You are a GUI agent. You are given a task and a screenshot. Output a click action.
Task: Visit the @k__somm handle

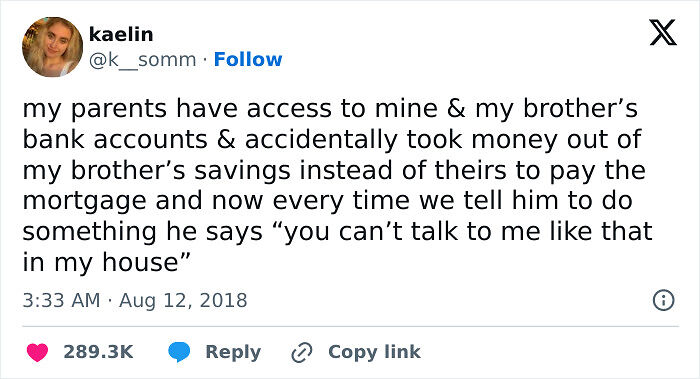[142, 59]
